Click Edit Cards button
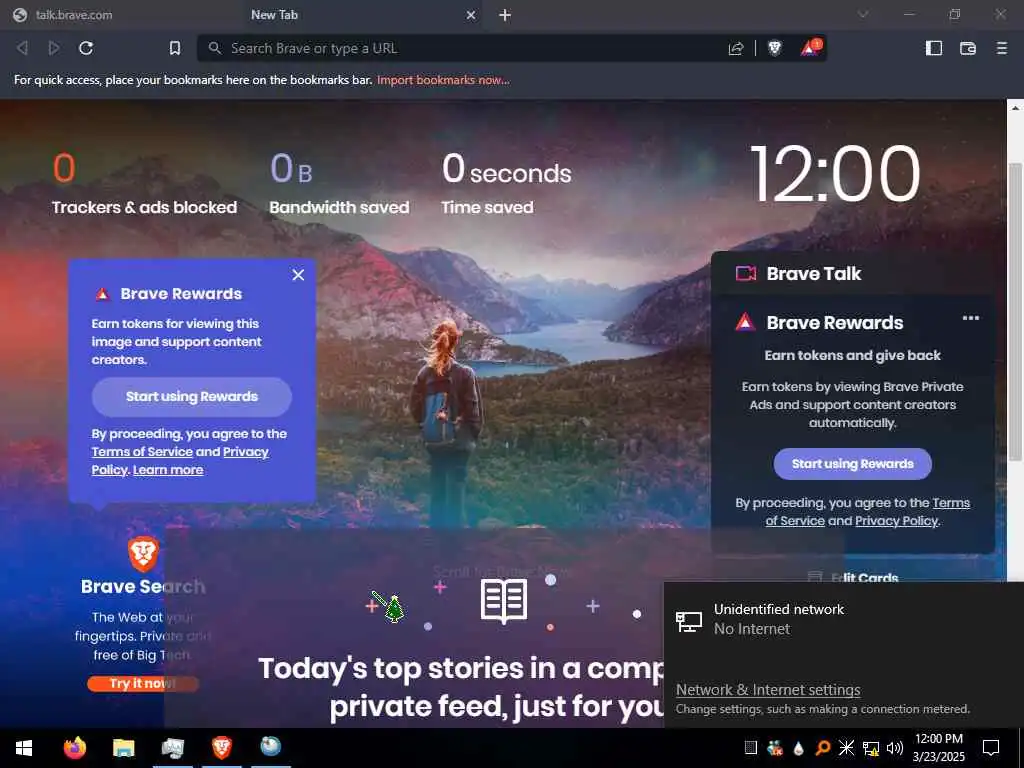 click(853, 577)
